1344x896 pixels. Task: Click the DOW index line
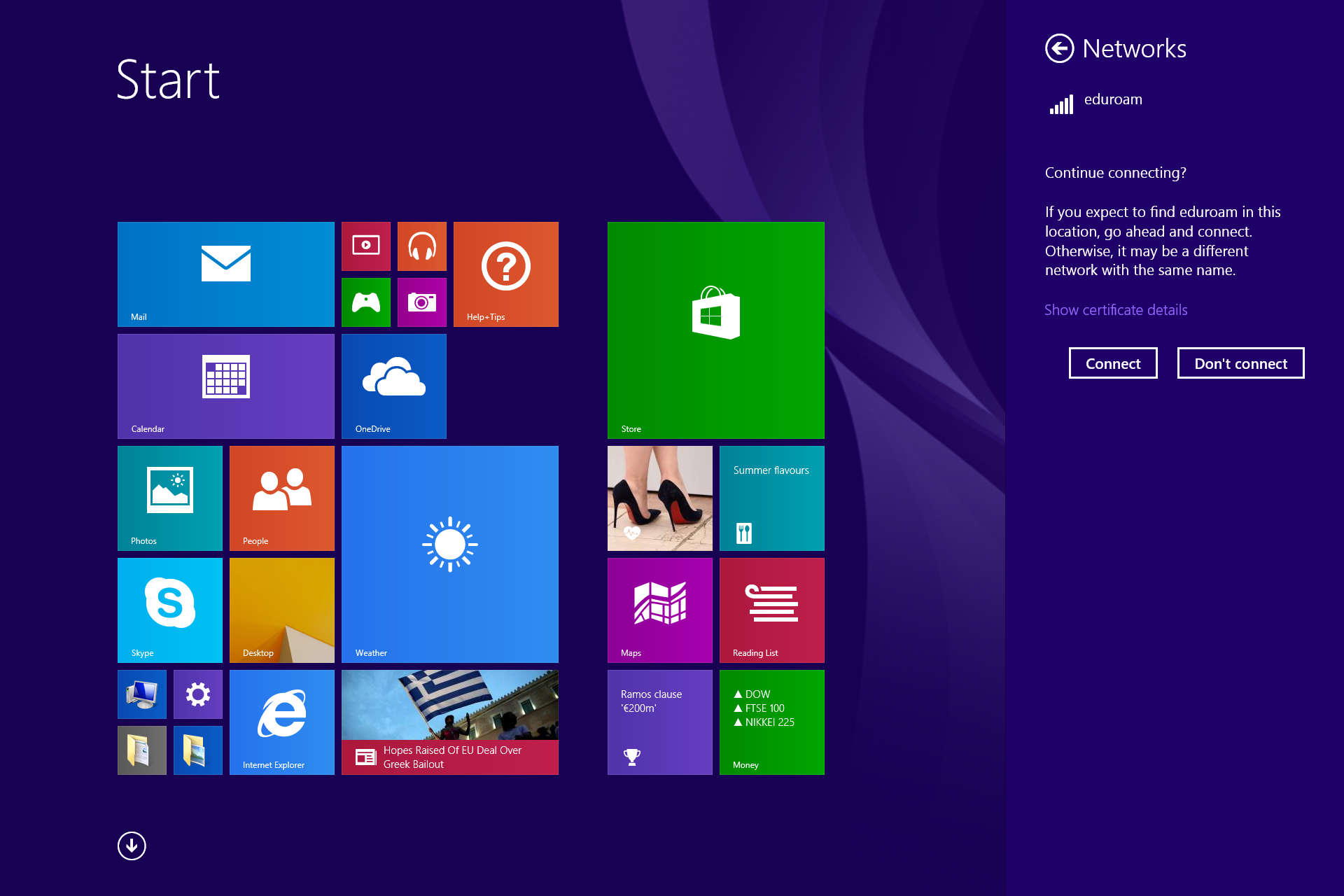tap(752, 694)
